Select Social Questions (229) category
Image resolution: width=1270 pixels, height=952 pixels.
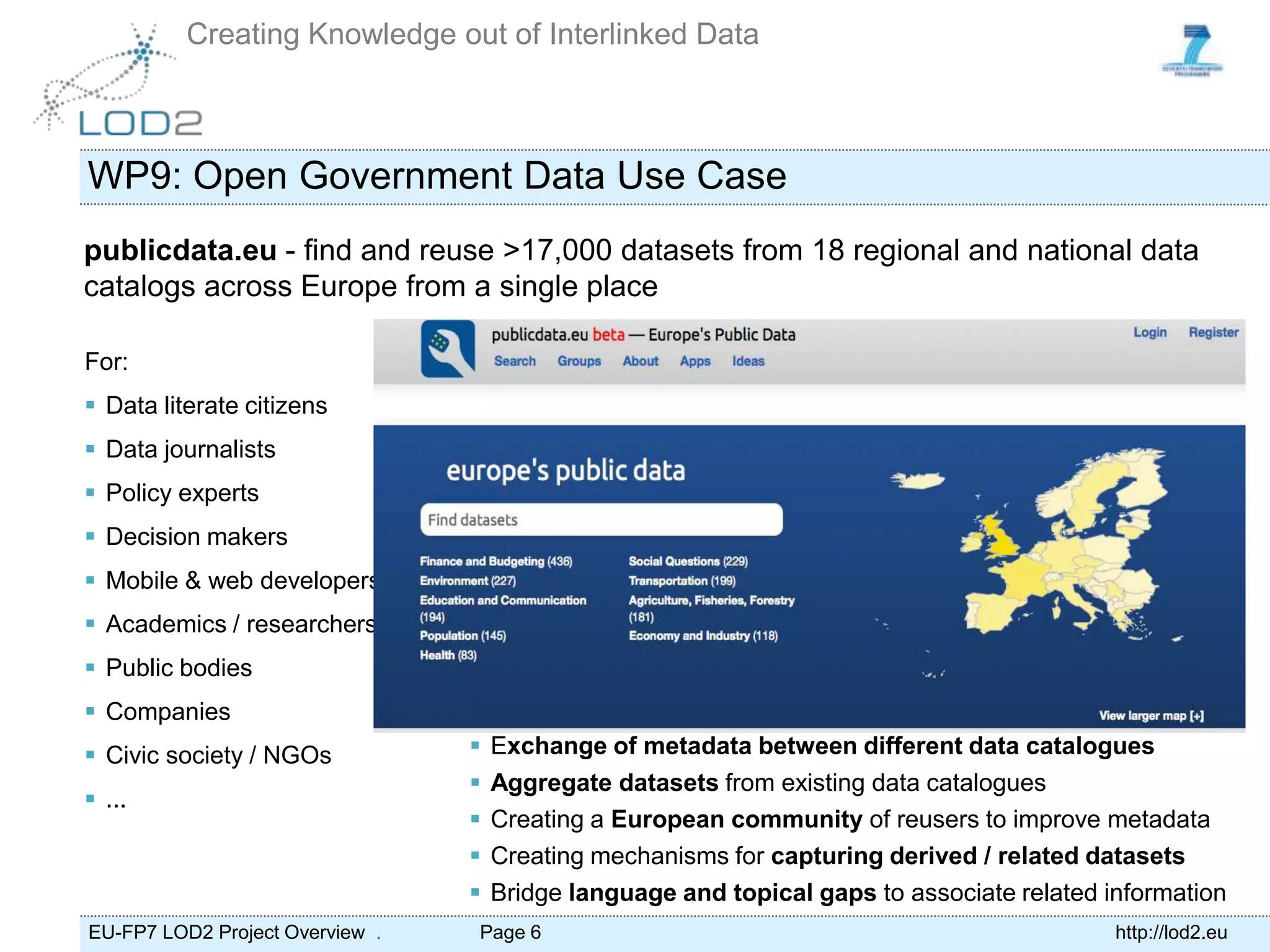coord(688,561)
